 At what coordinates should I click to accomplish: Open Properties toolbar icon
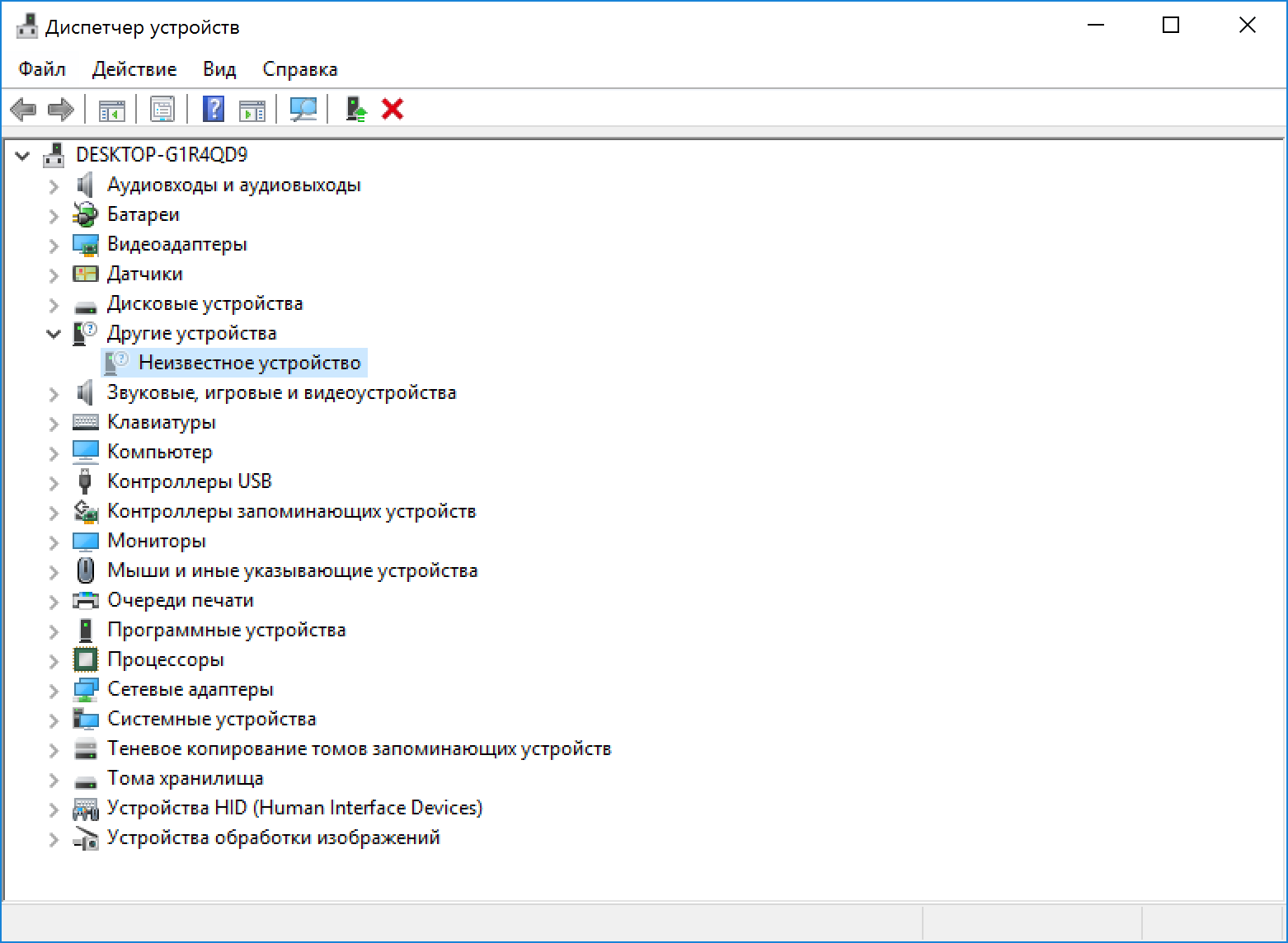coord(162,109)
